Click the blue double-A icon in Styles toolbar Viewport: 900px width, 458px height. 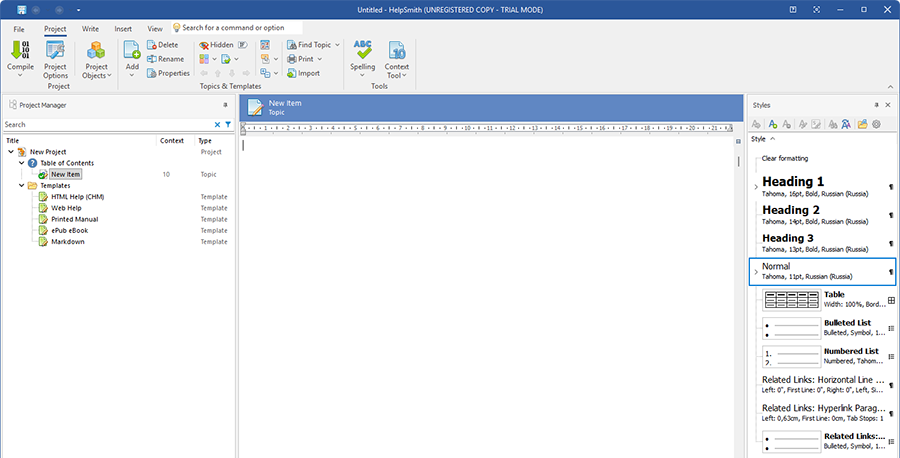[x=845, y=124]
